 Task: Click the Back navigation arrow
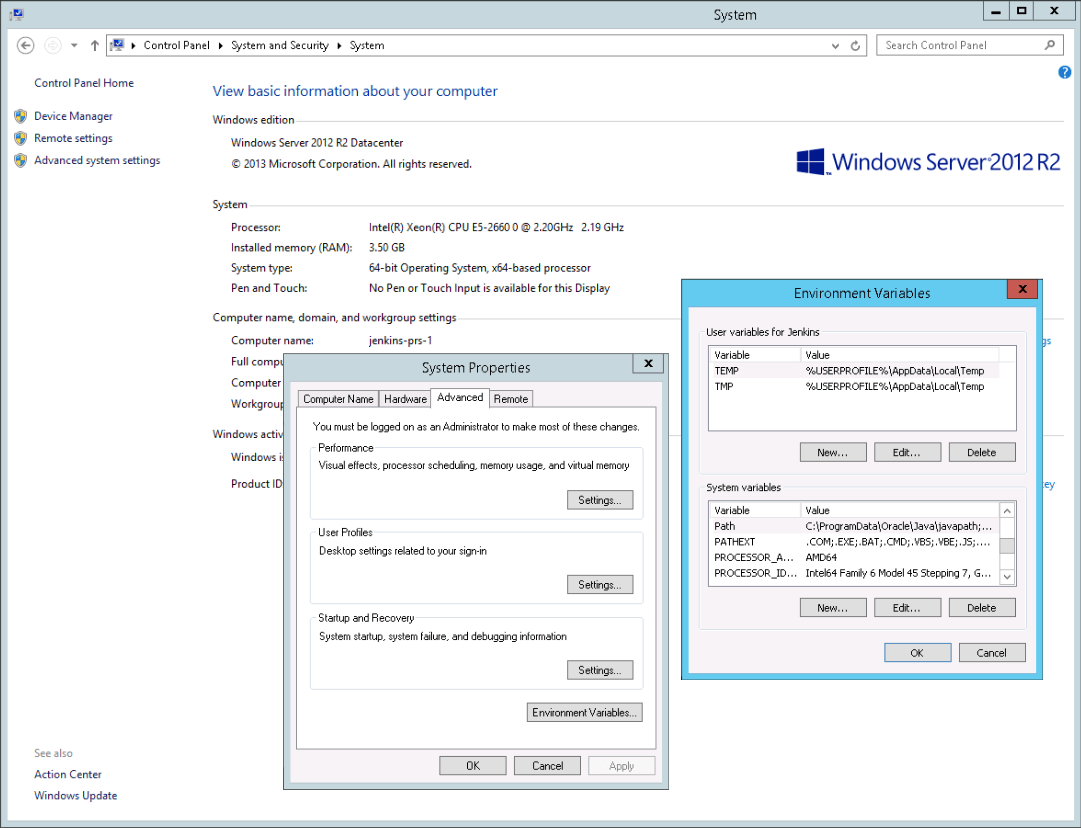point(26,45)
